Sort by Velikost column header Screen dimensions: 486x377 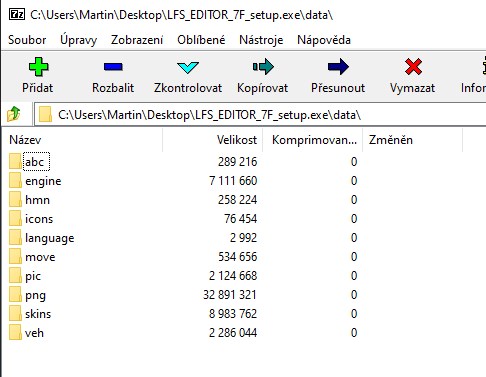(x=213, y=140)
